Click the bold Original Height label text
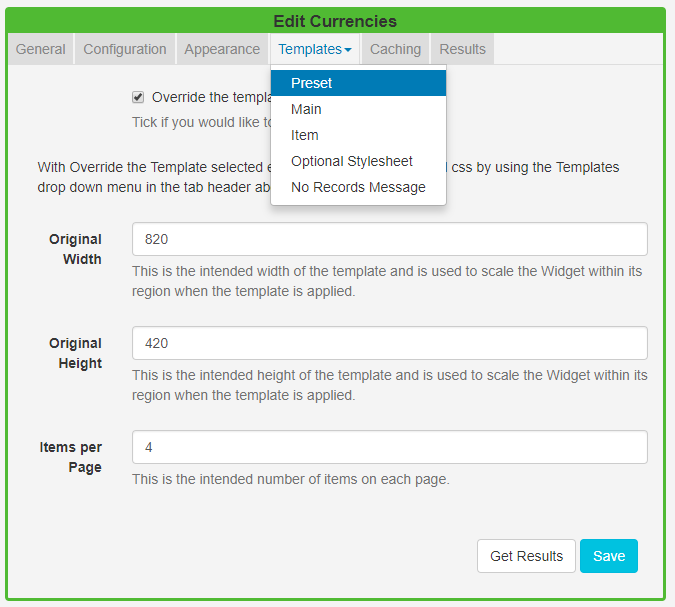 coord(76,353)
